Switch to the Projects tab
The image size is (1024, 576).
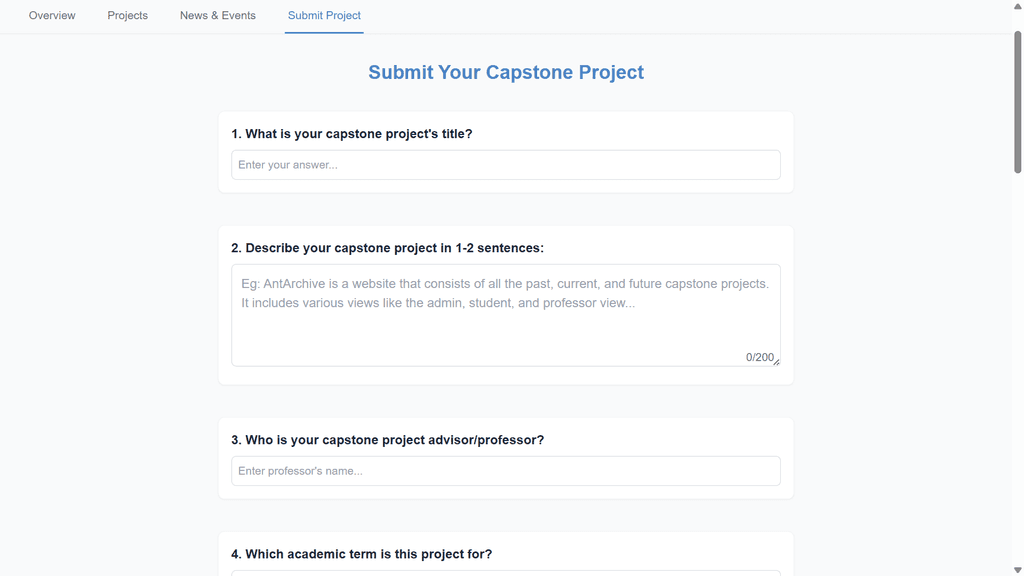click(128, 16)
